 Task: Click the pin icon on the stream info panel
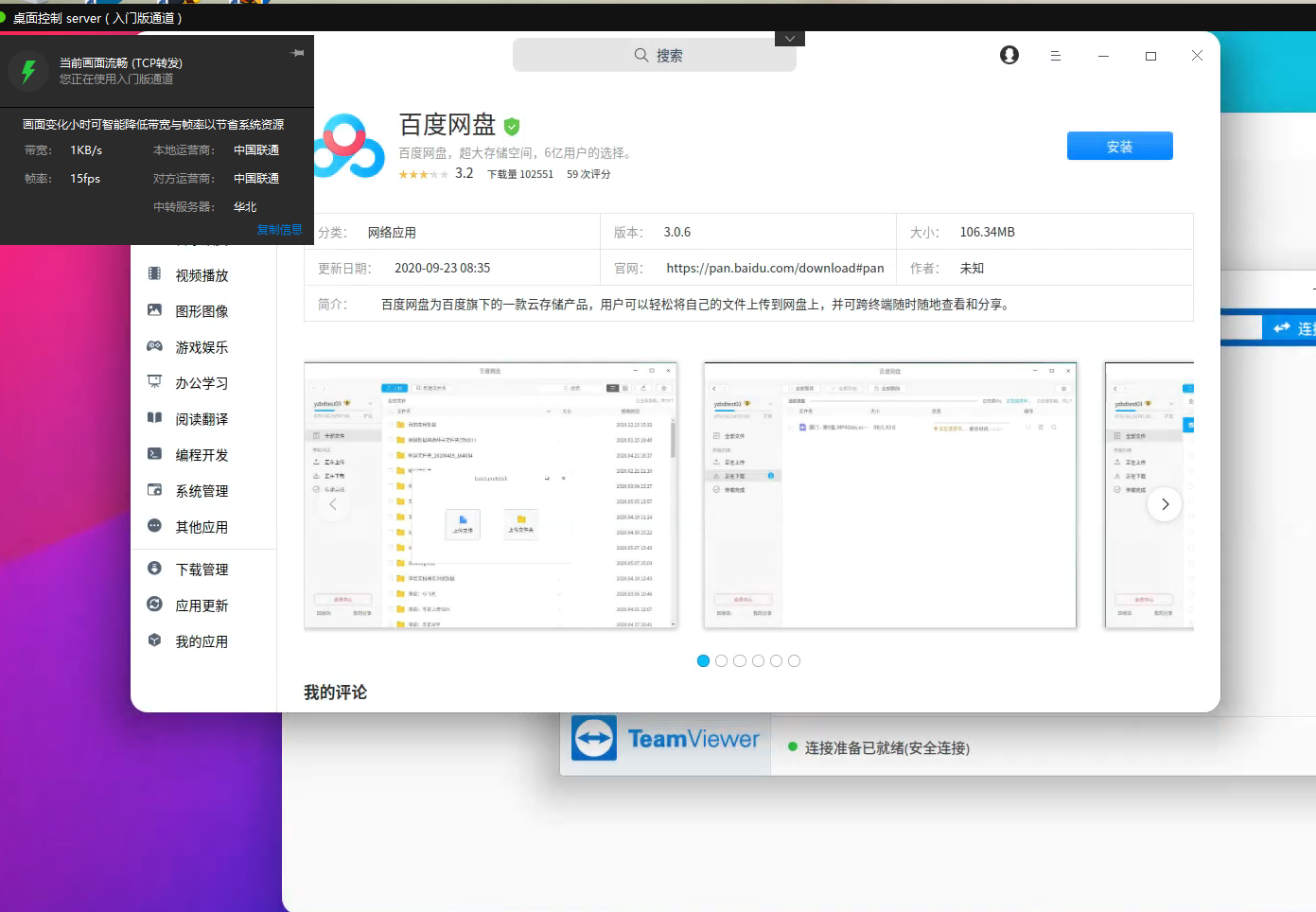point(298,53)
